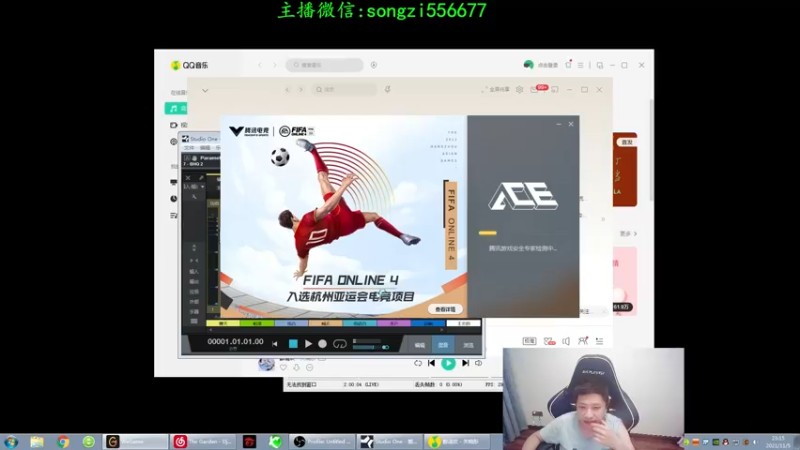Open the playlist queue icon

pos(599,341)
